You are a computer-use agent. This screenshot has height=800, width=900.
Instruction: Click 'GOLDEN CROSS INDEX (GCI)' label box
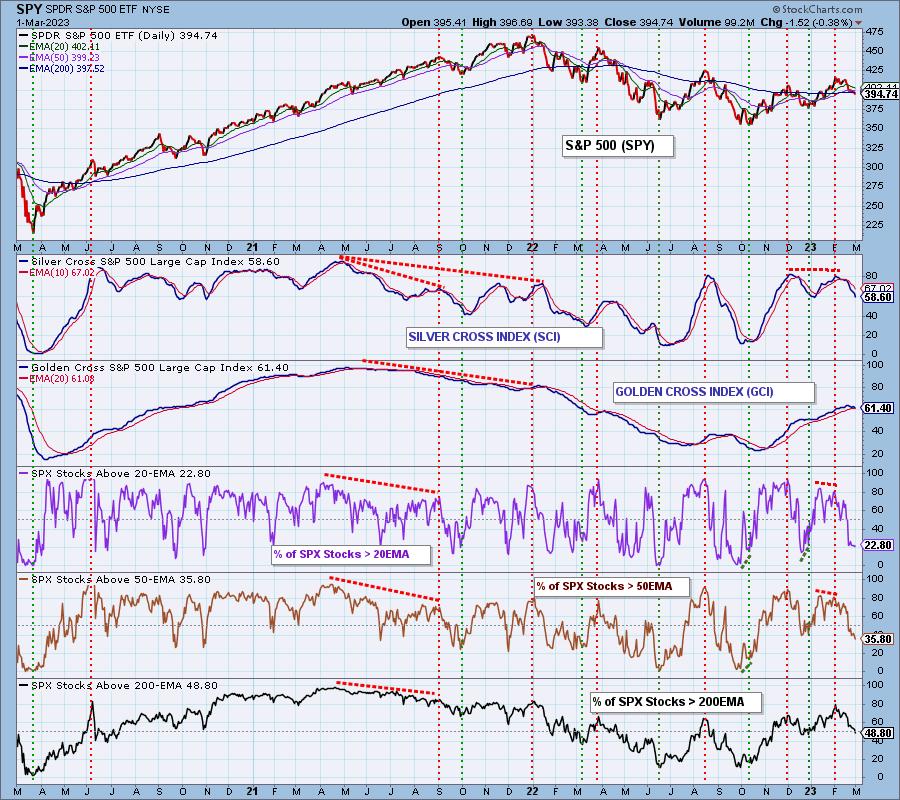click(x=713, y=392)
